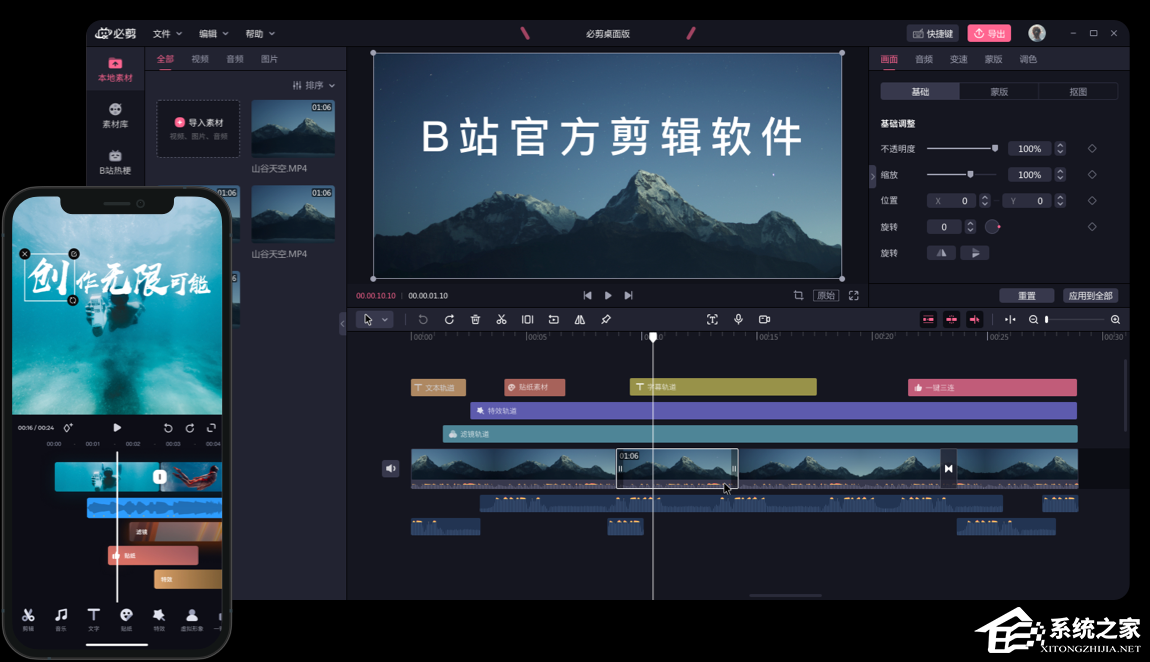Click the timeline split-at-playhead icon

pyautogui.click(x=1010, y=320)
